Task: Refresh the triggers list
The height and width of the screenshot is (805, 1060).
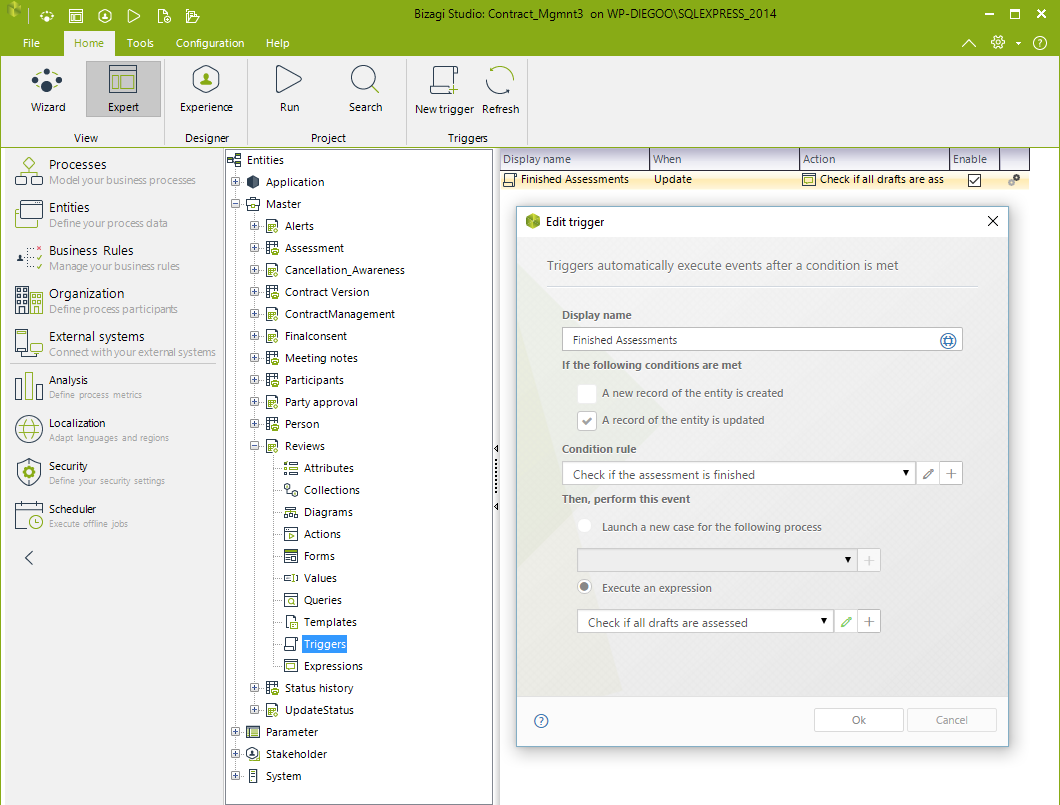Action: 500,91
